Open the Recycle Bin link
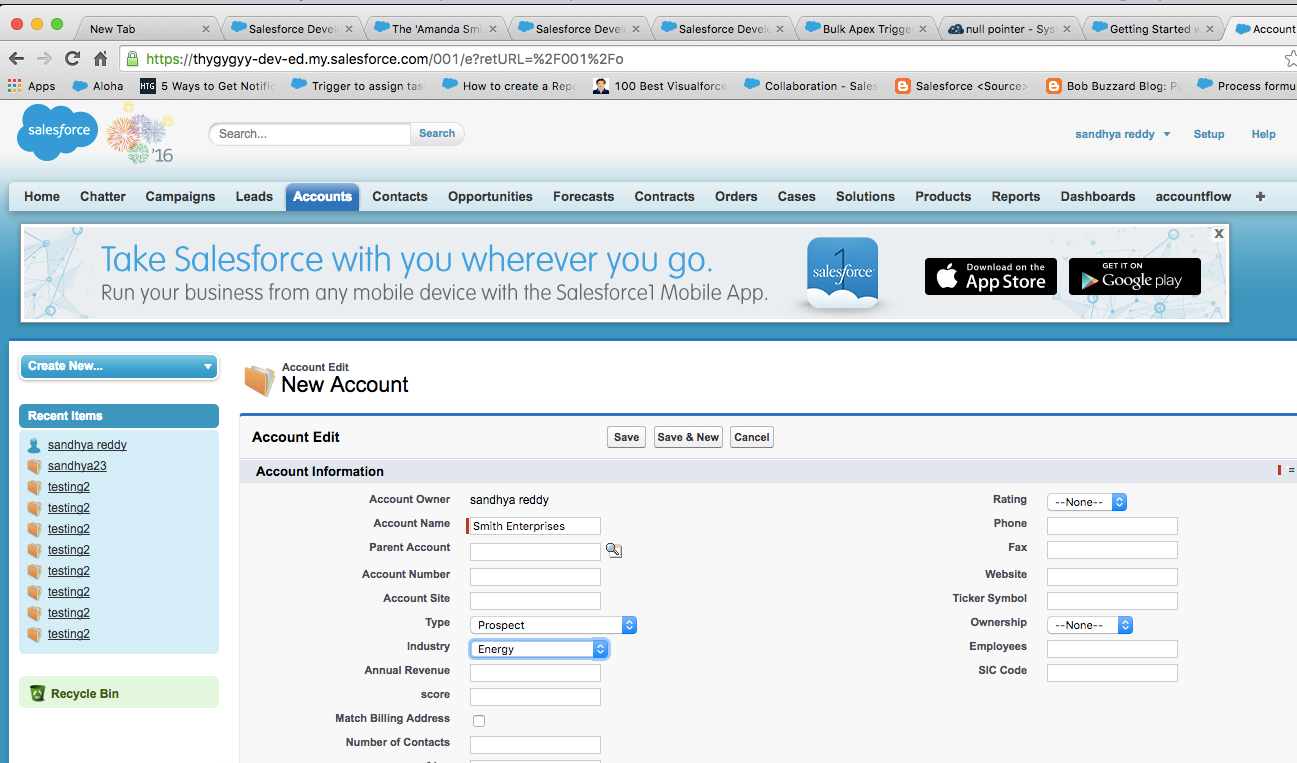1297x763 pixels. tap(85, 693)
